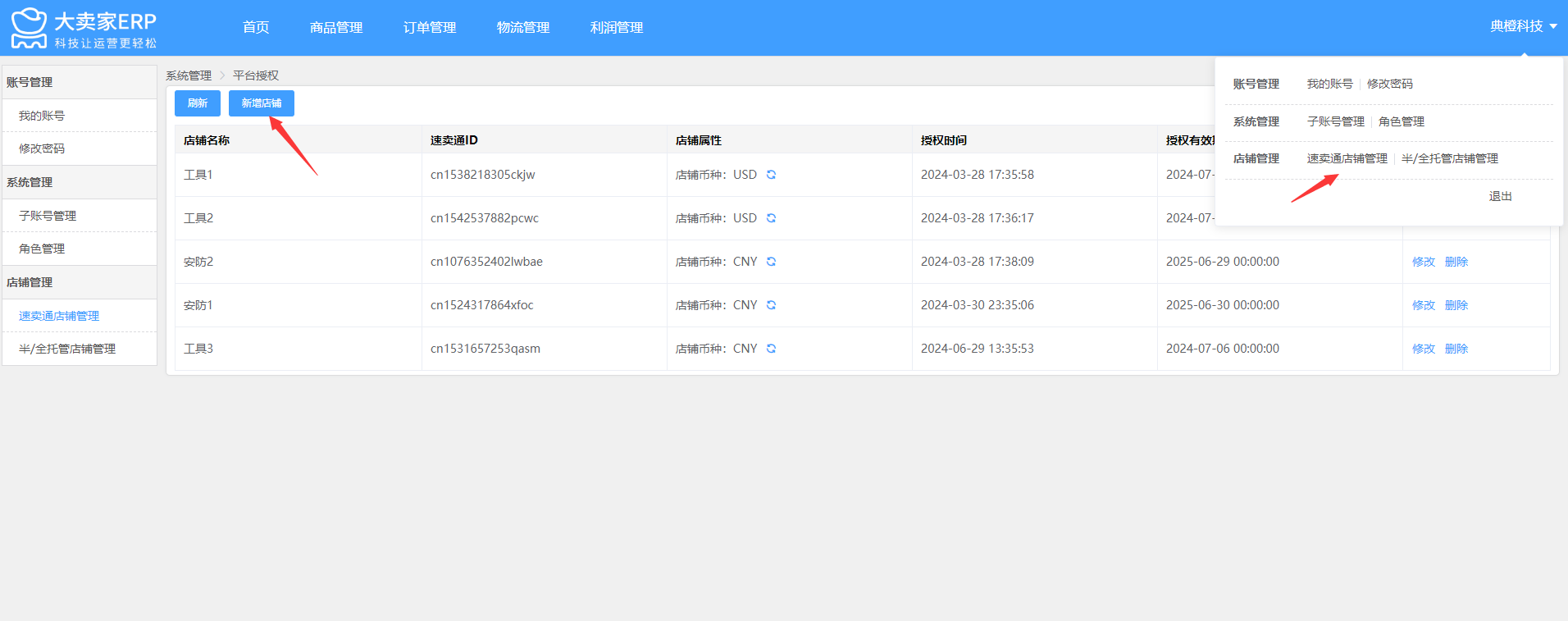
Task: Refresh currency icon for shop 工具2
Action: click(771, 218)
